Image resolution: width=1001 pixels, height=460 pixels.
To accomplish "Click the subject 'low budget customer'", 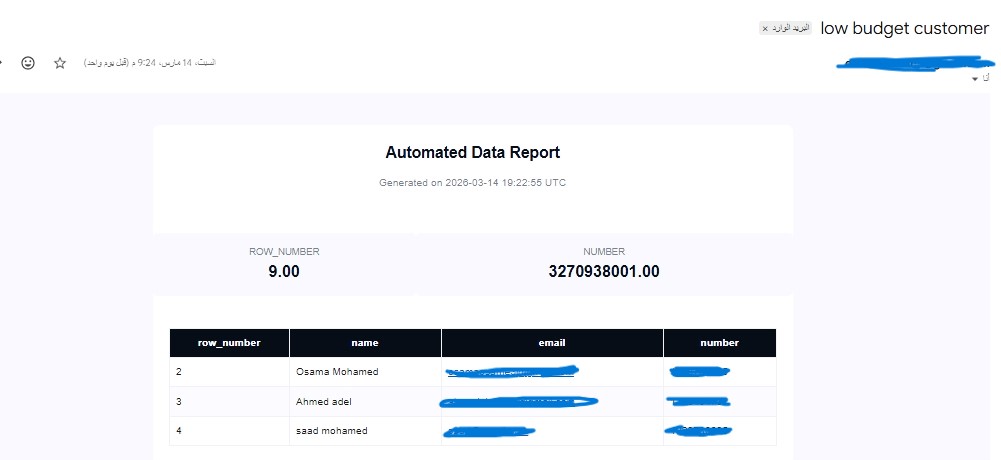I will pos(904,28).
